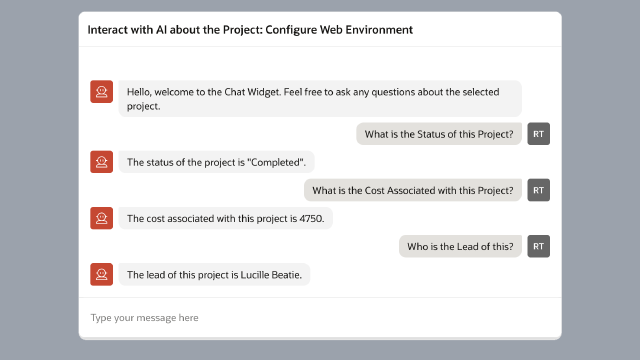Click the "cost is 4750" reply bubble
Viewport: 640px width, 360px height.
[x=225, y=218]
